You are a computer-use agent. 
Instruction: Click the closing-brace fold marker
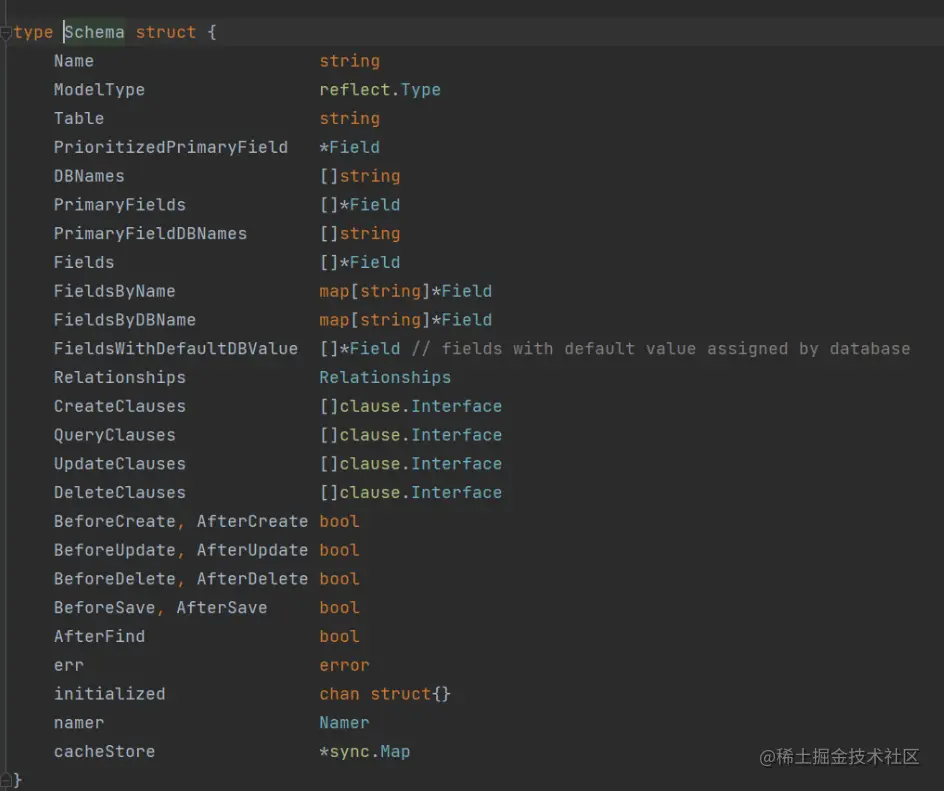pyautogui.click(x=6, y=778)
